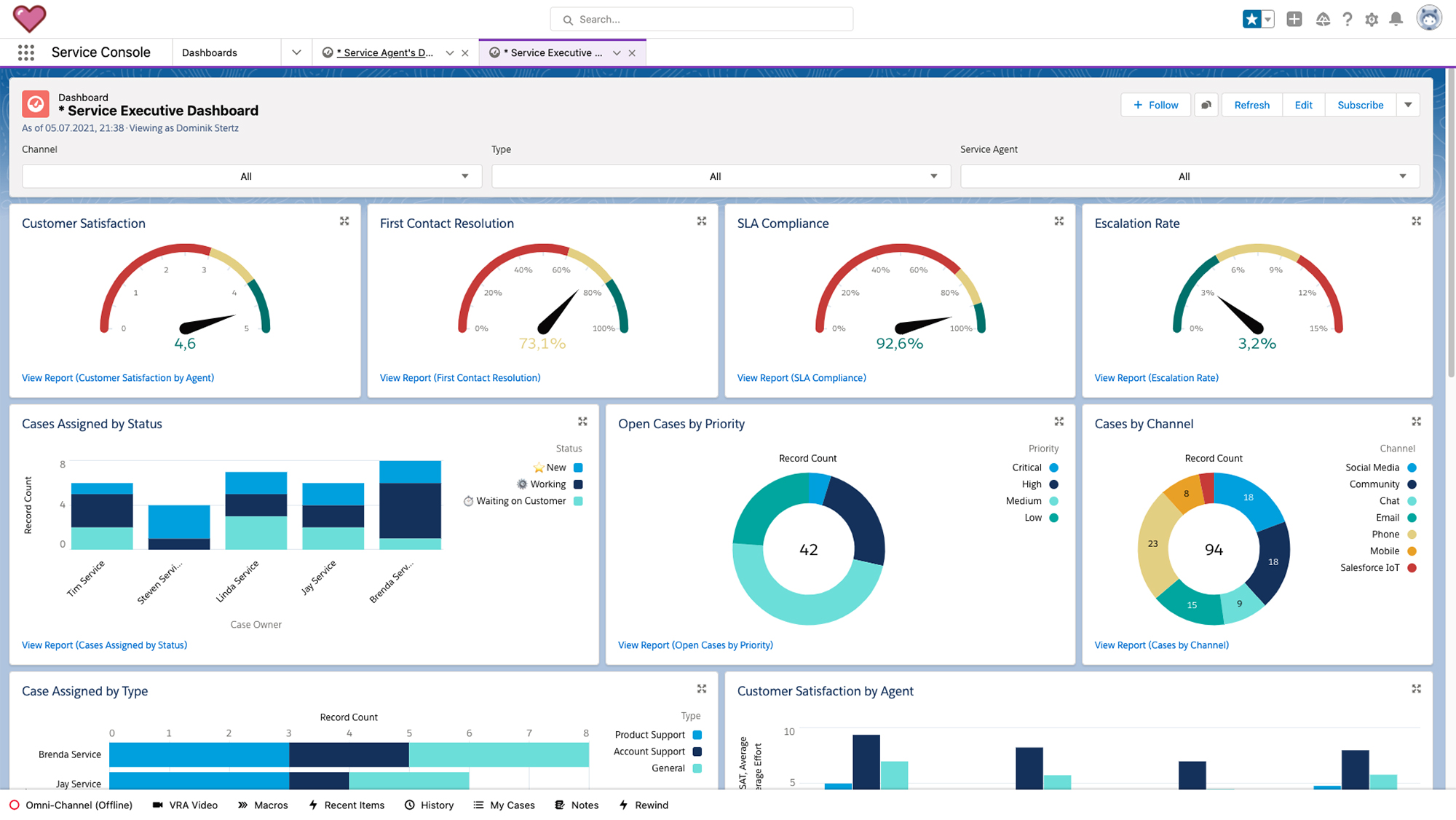Open View Report (Cases Assigned by Status)
The height and width of the screenshot is (820, 1456).
[x=104, y=645]
